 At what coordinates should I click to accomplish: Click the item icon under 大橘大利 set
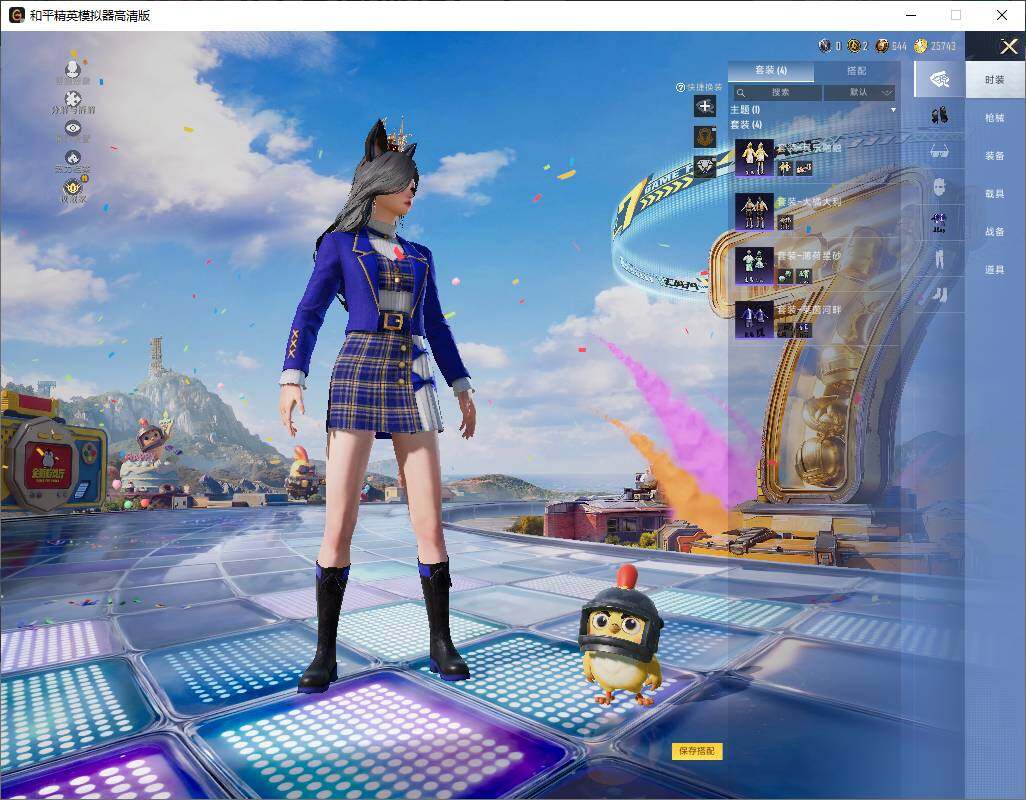(785, 222)
